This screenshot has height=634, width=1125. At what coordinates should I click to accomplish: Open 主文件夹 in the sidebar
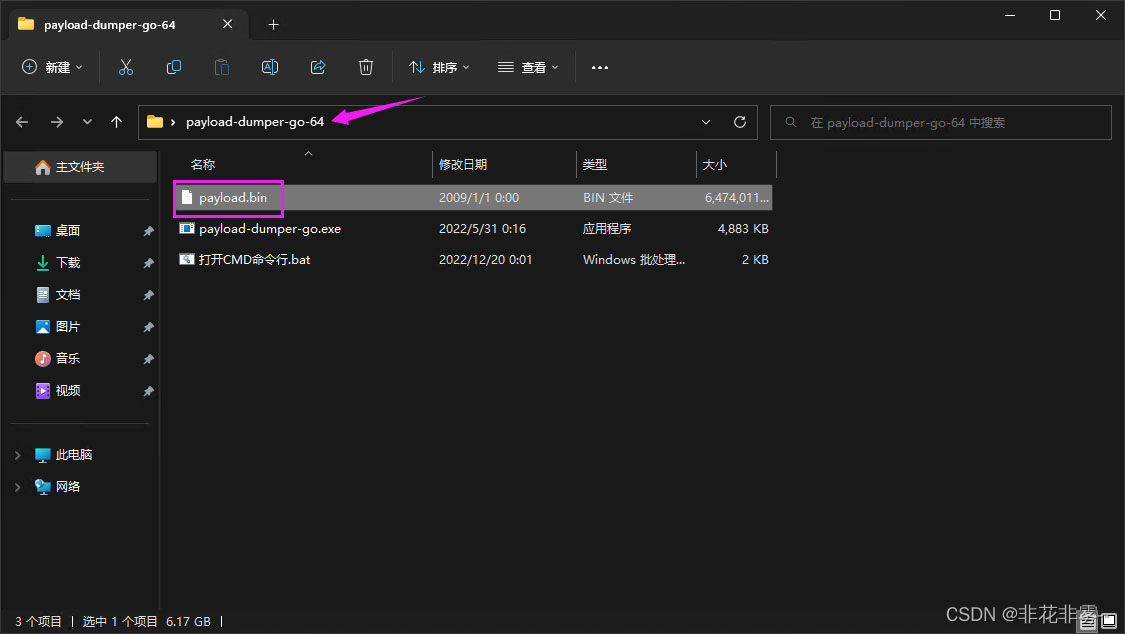click(x=80, y=167)
